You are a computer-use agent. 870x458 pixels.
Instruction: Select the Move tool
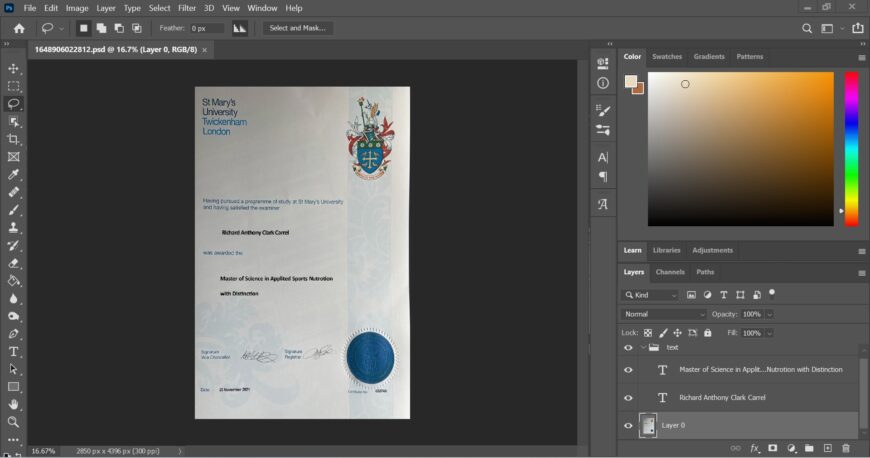[13, 69]
